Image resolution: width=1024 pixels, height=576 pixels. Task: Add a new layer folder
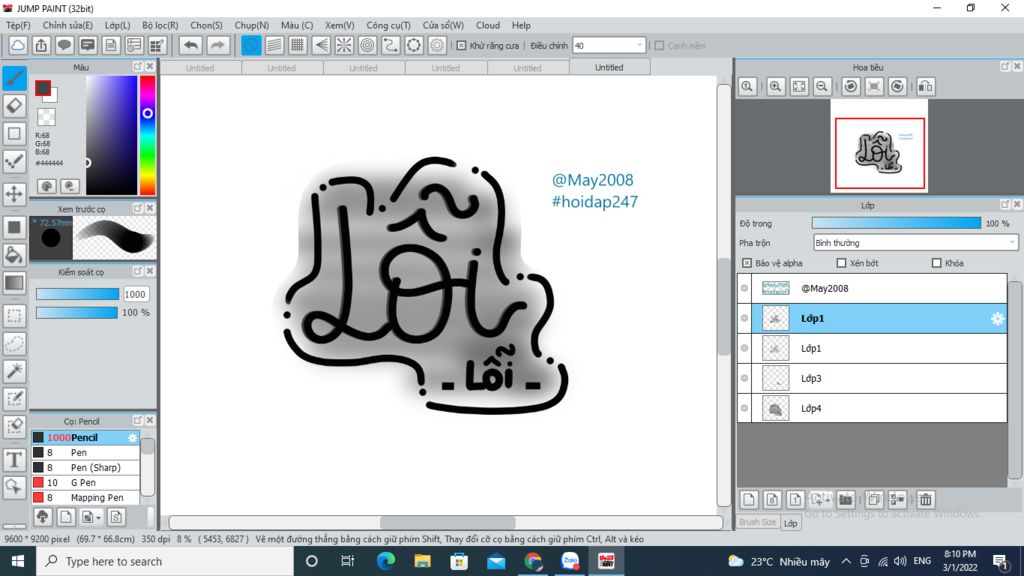point(846,500)
